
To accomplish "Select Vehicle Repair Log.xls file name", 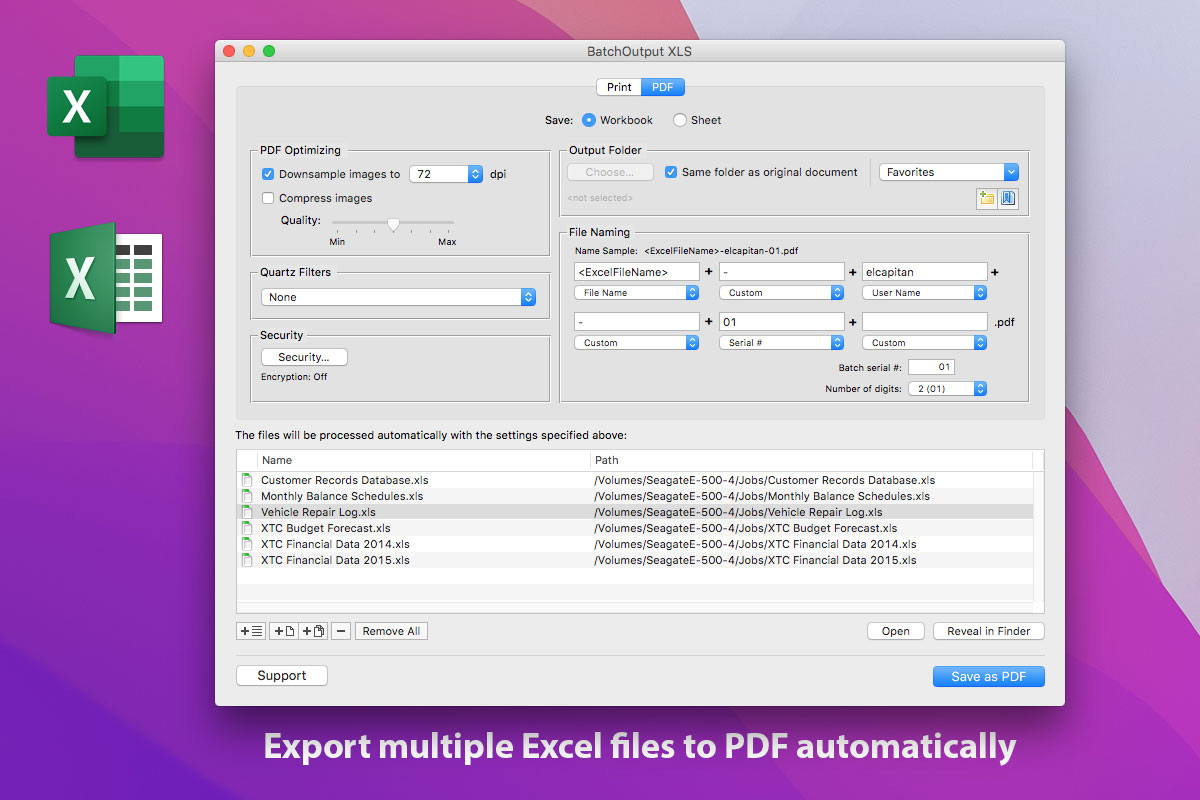I will (x=318, y=512).
